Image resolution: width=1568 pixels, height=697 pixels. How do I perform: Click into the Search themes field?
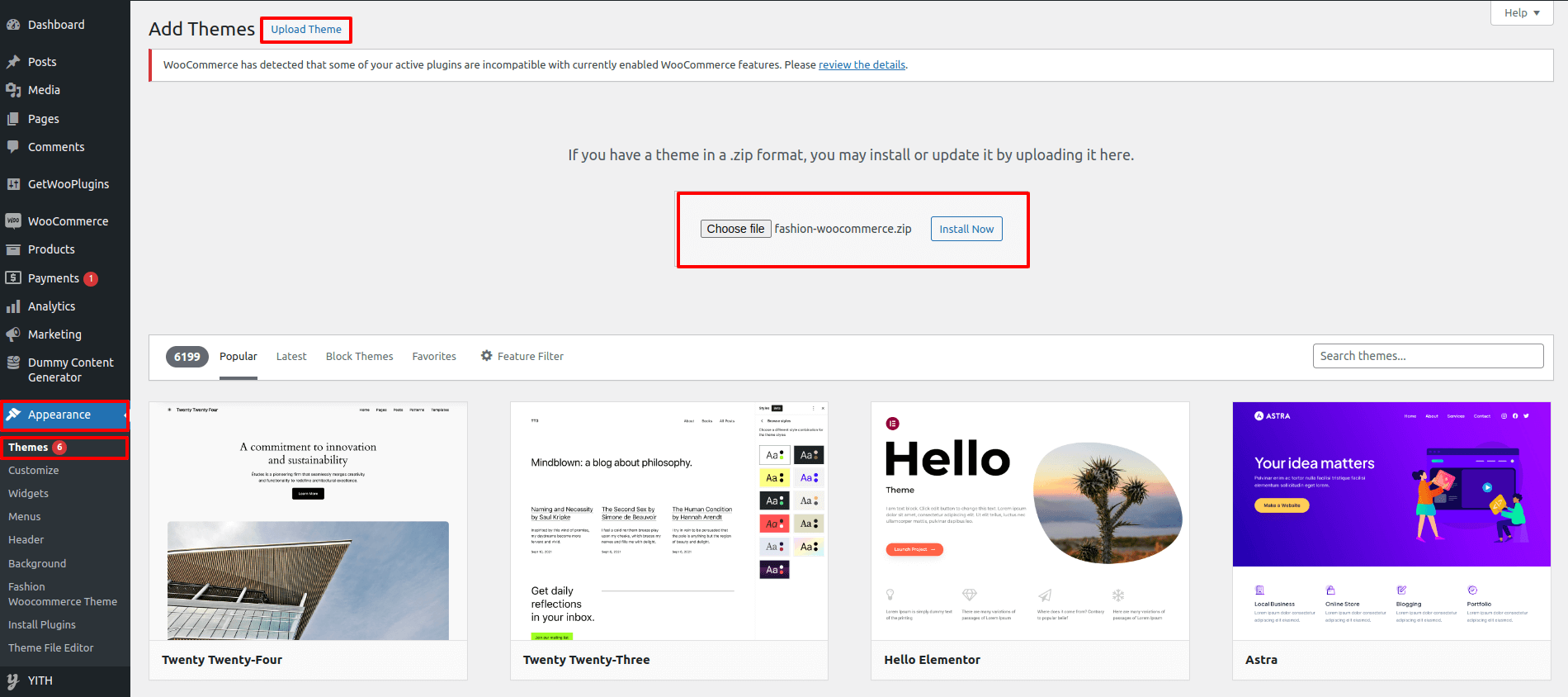tap(1428, 356)
